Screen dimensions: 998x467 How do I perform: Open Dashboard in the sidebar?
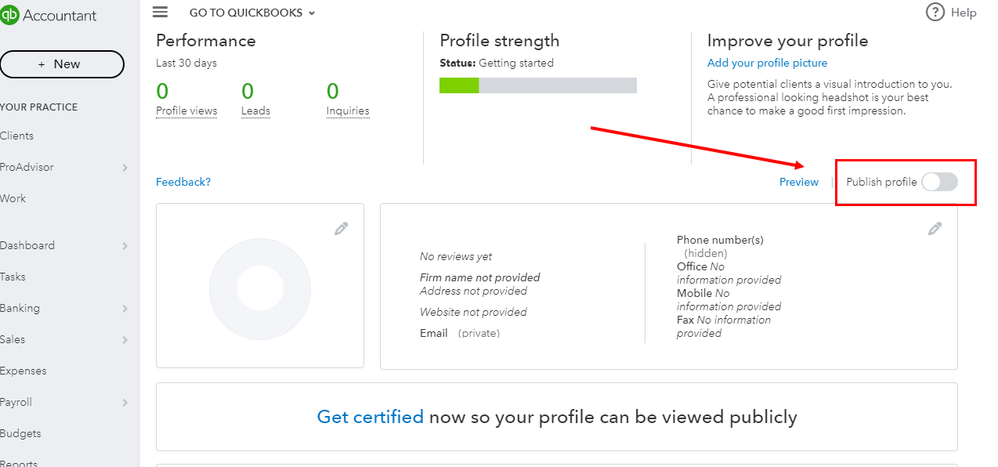pyautogui.click(x=27, y=246)
